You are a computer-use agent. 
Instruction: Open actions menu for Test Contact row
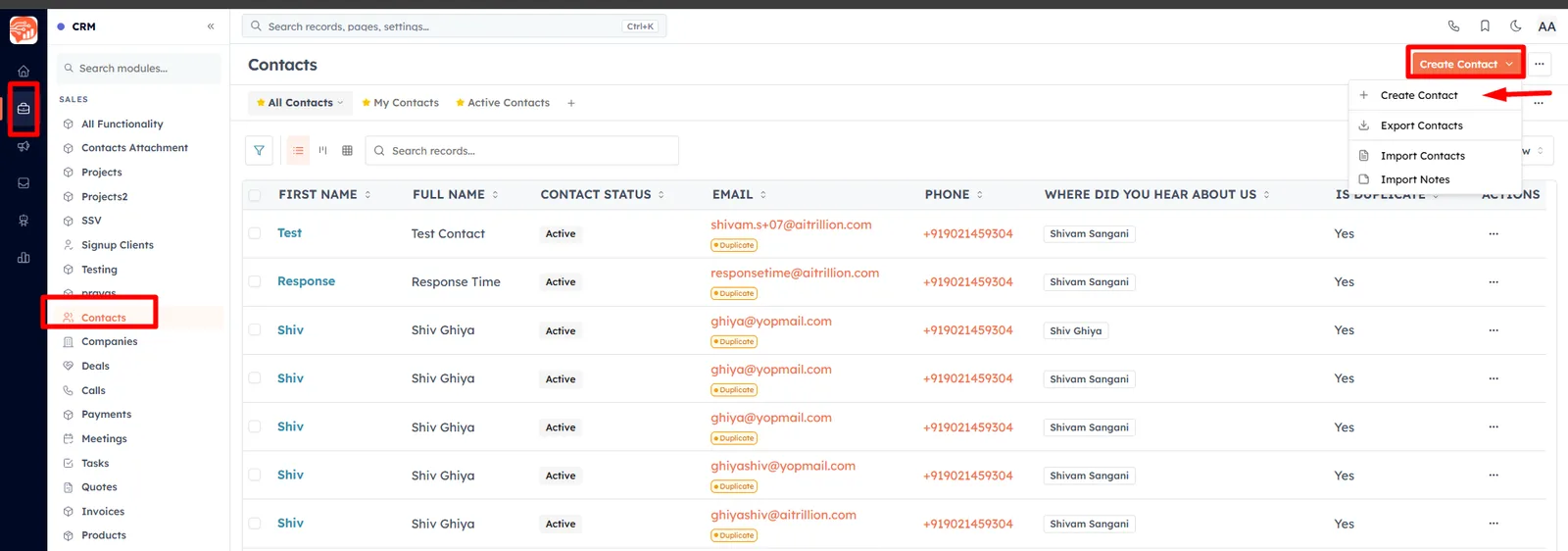(1494, 234)
